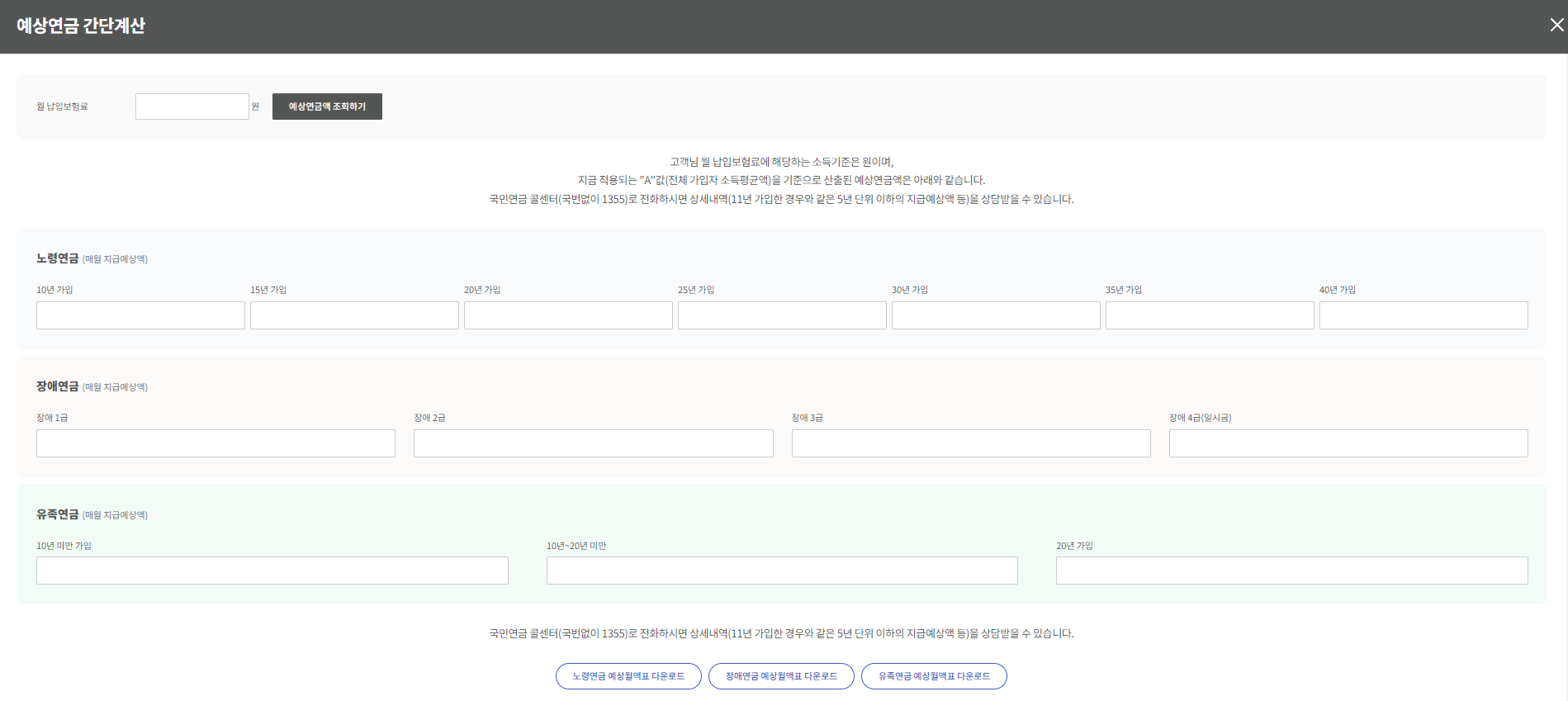Click the 장애 3급 amount field

pos(971,443)
